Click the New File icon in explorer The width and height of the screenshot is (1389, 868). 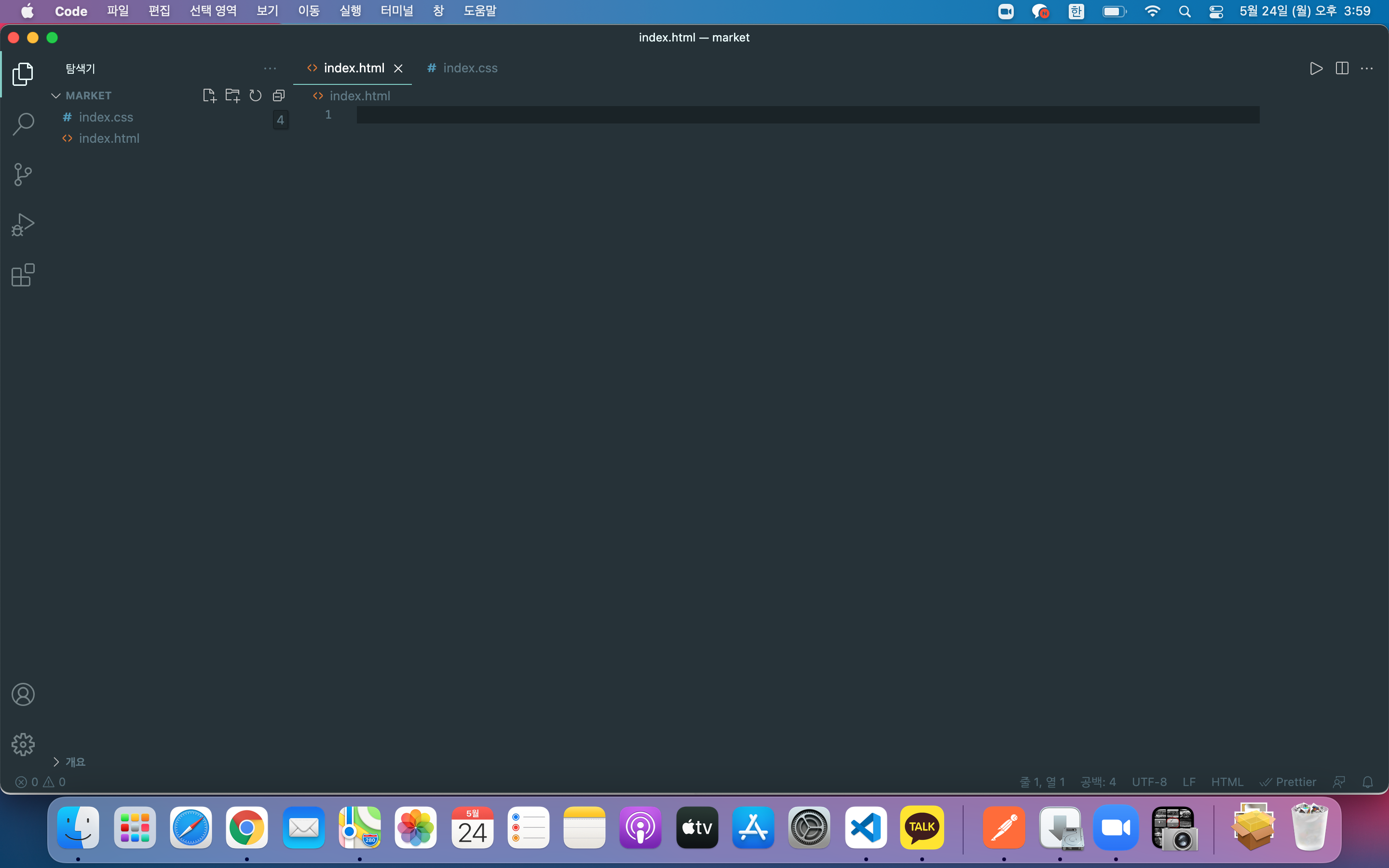(x=209, y=95)
